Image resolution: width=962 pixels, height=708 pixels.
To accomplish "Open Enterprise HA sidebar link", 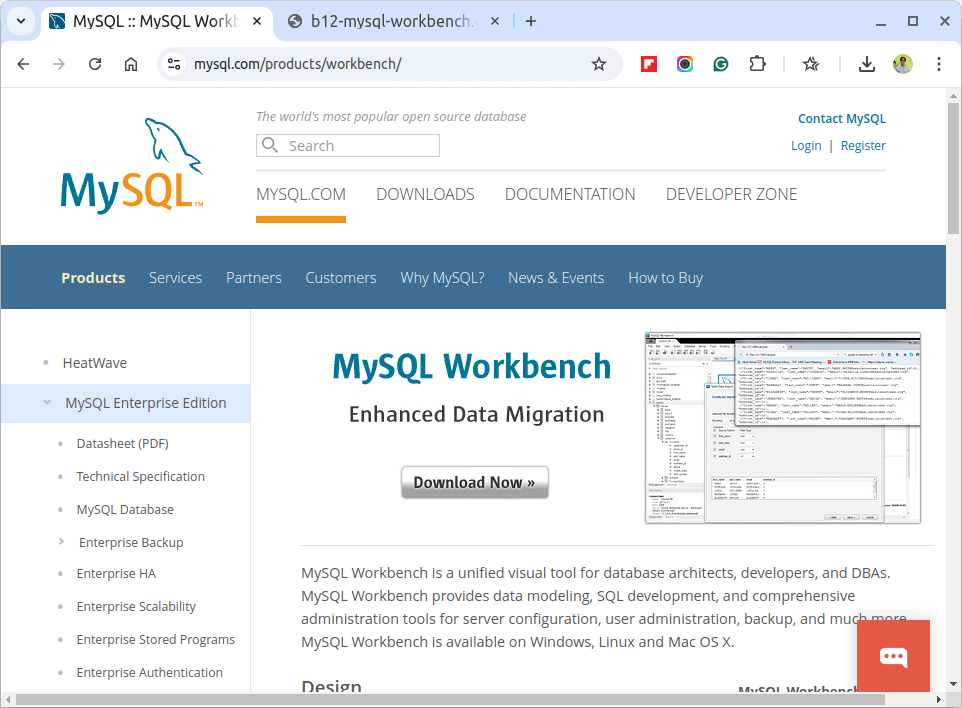I will [x=116, y=574].
